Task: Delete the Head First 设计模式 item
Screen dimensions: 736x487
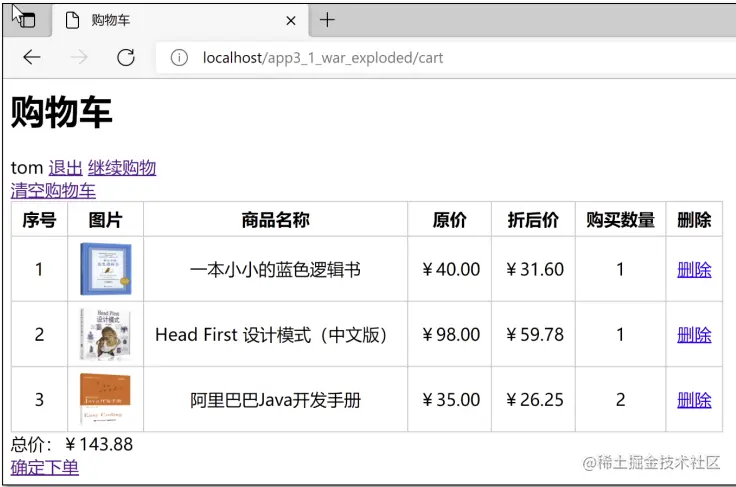Action: tap(694, 334)
